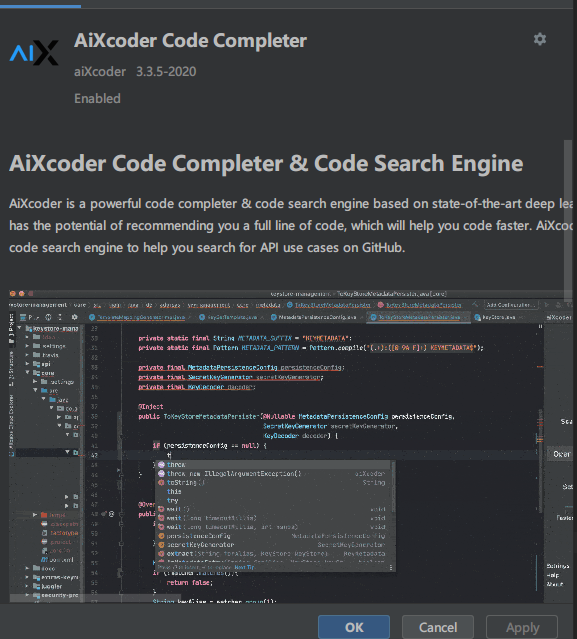Click the Apply button
Image resolution: width=577 pixels, height=639 pixels.
(522, 627)
